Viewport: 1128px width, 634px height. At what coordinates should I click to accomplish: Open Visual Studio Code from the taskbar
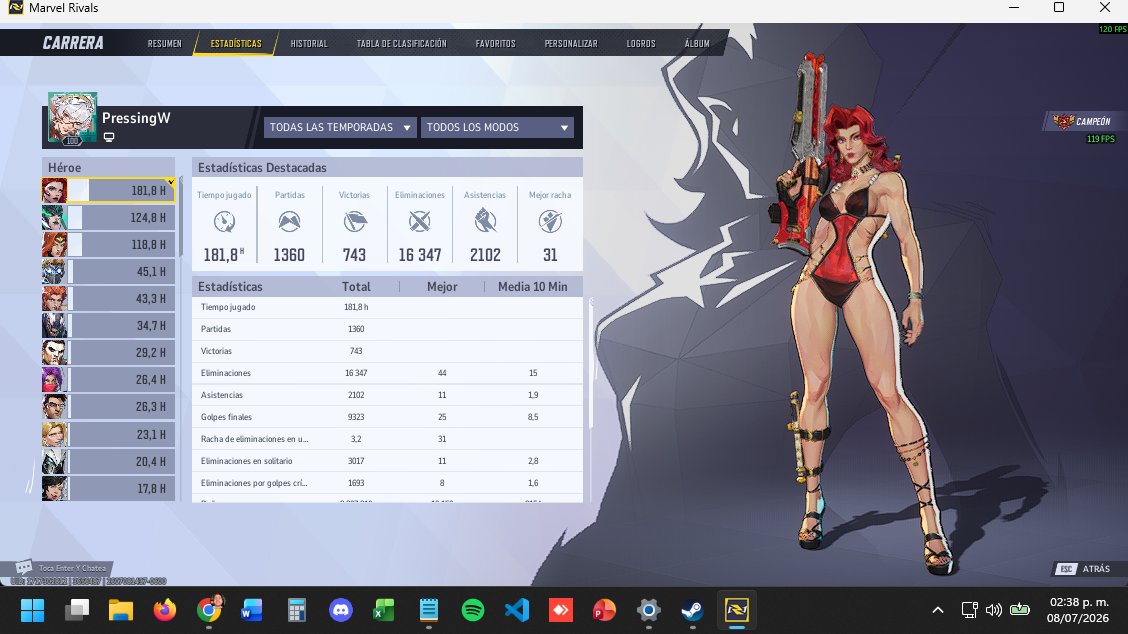517,610
